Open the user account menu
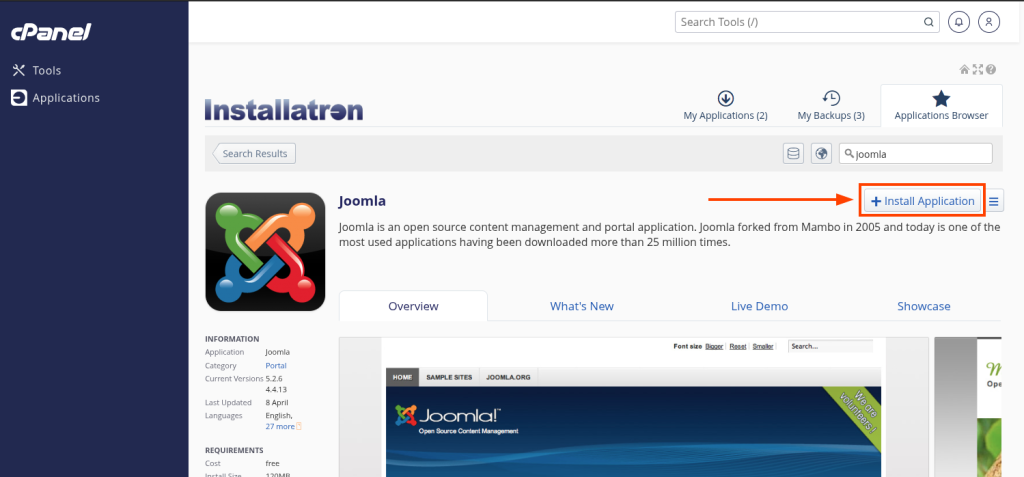 point(989,22)
